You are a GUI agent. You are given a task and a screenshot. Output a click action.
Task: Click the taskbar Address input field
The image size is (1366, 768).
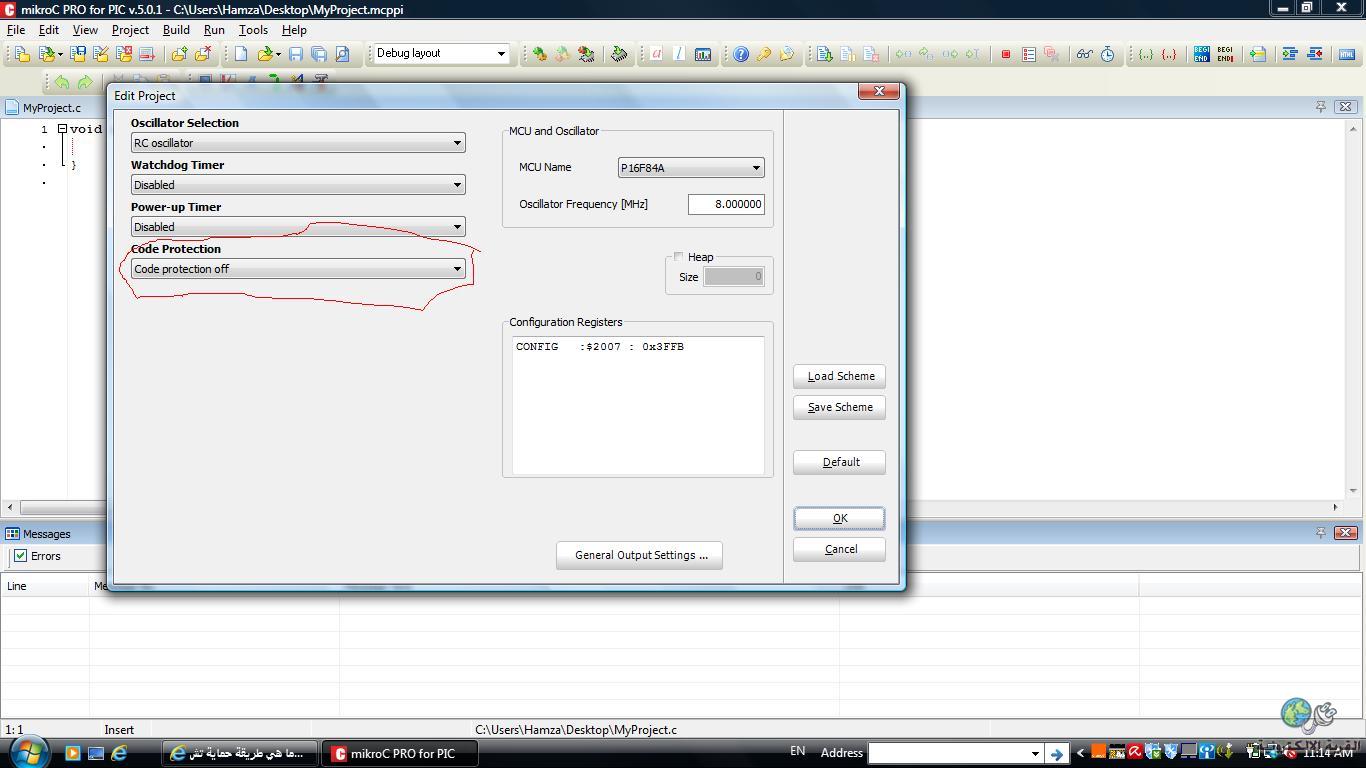(x=948, y=753)
